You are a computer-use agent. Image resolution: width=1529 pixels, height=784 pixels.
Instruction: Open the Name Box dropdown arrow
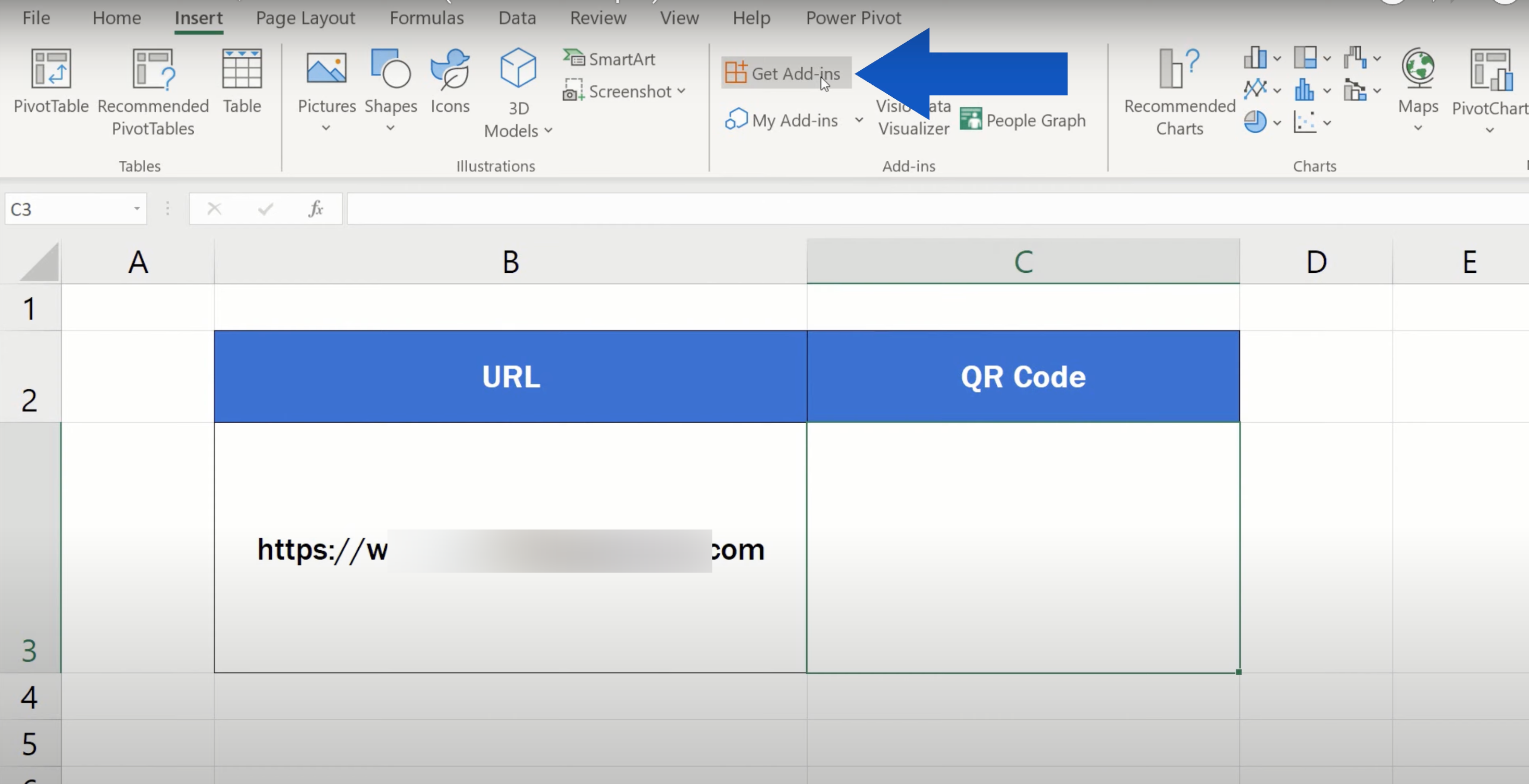[136, 209]
